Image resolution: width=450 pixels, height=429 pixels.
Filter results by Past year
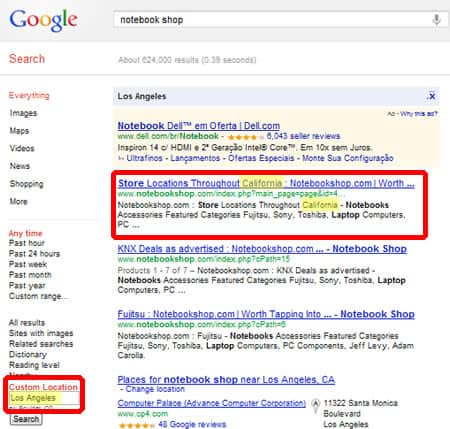tap(27, 286)
